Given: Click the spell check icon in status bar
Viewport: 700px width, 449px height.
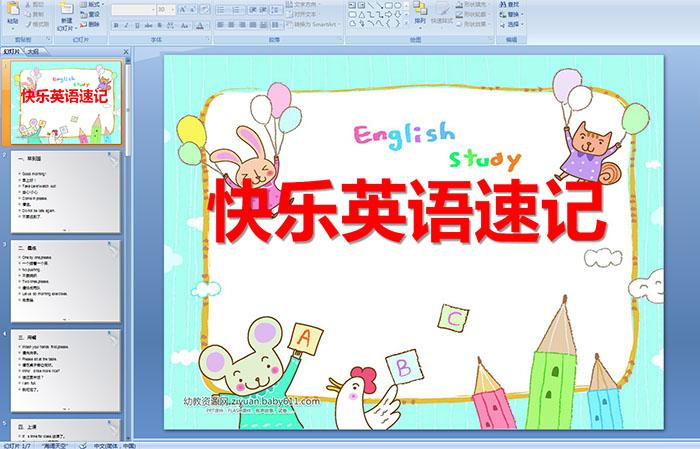Looking at the screenshot, I should tap(83, 445).
